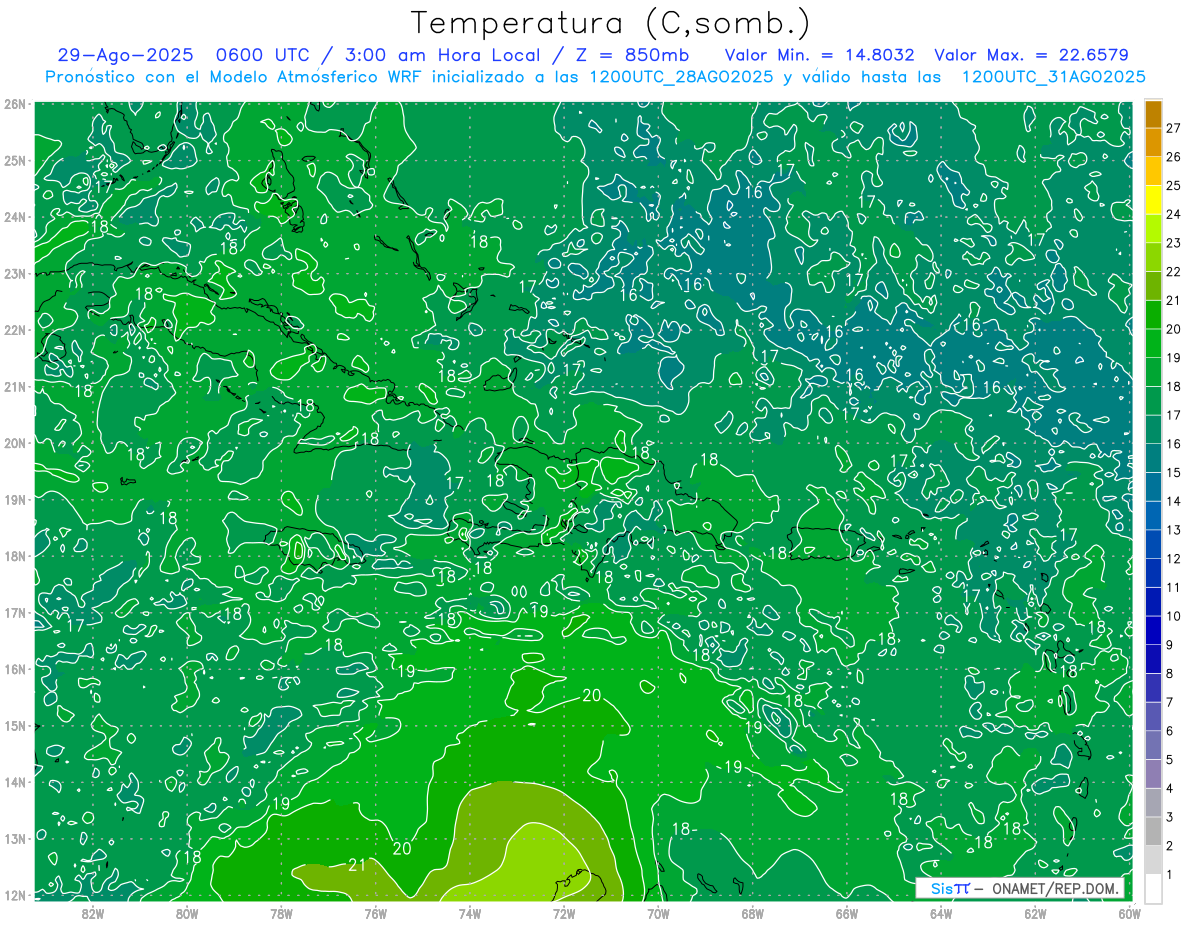
Task: Click the "17N" latitude axis label
Action: 14,613
